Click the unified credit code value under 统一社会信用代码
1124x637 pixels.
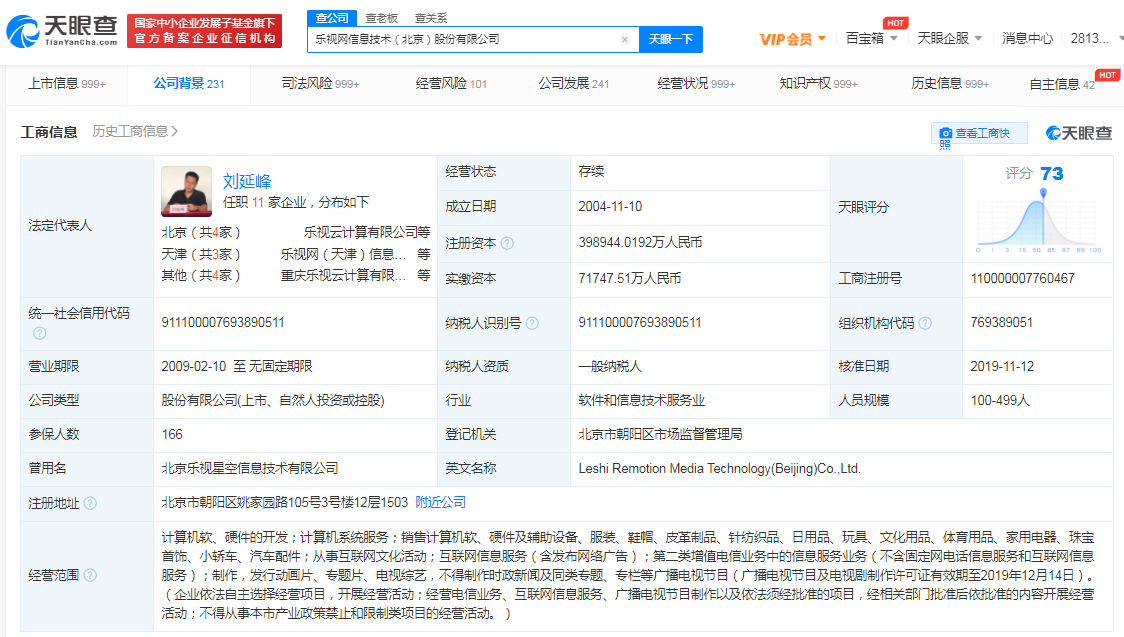[x=223, y=322]
